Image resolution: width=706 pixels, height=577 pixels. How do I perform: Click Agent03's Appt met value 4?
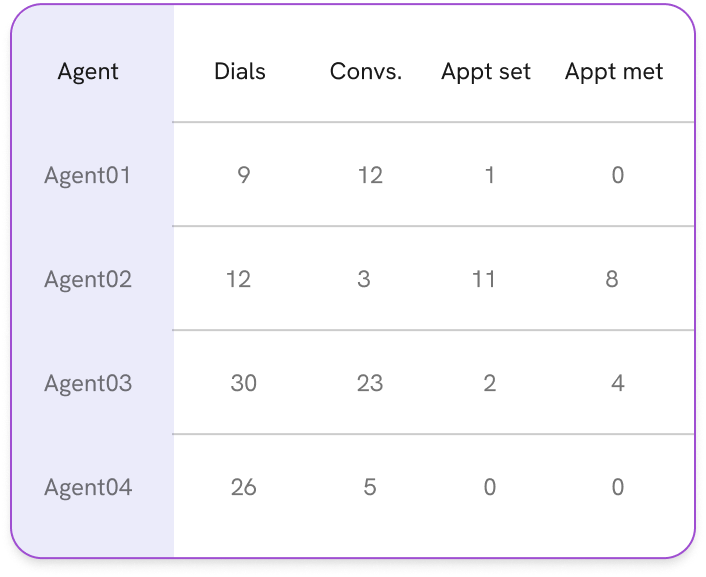(618, 384)
